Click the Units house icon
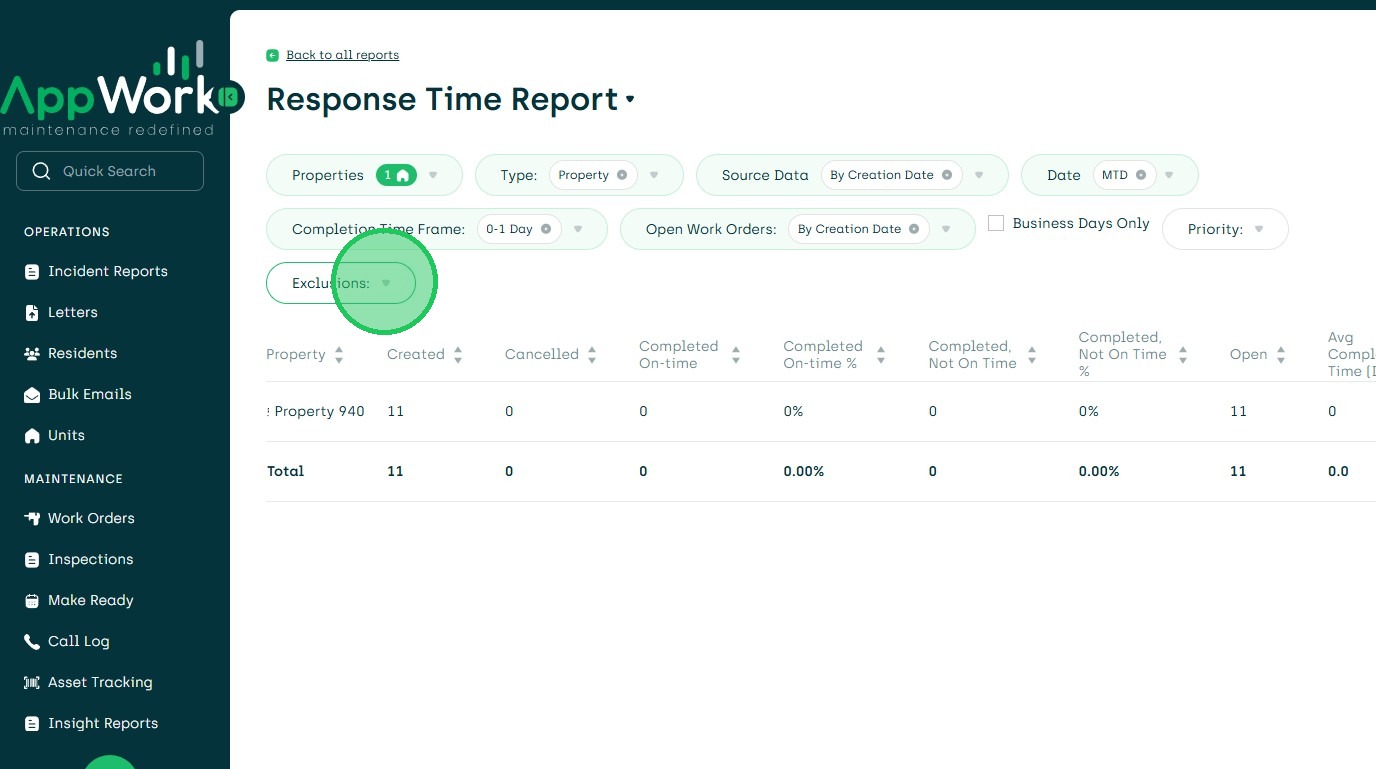This screenshot has height=769, width=1376. tap(32, 436)
